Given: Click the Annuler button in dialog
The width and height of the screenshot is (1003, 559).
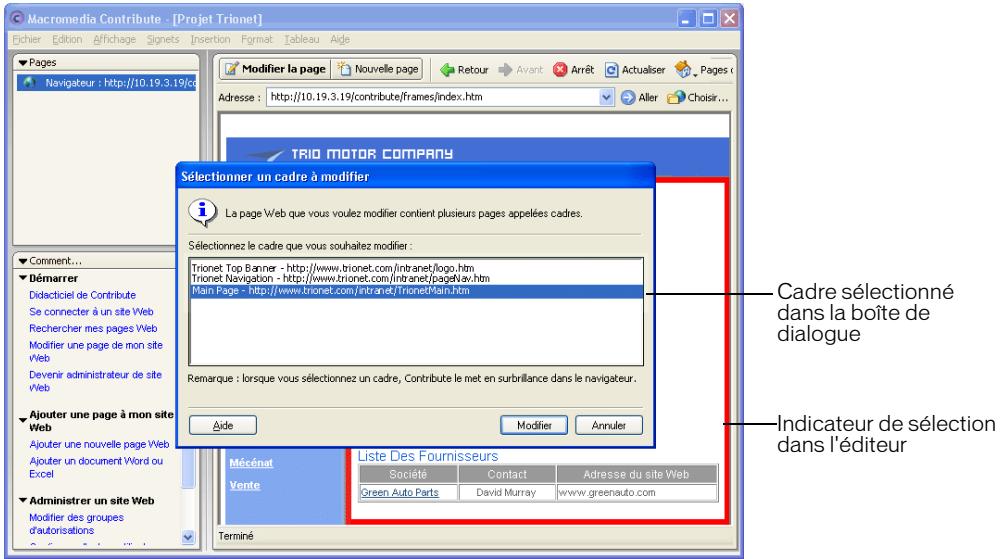Looking at the screenshot, I should 609,425.
